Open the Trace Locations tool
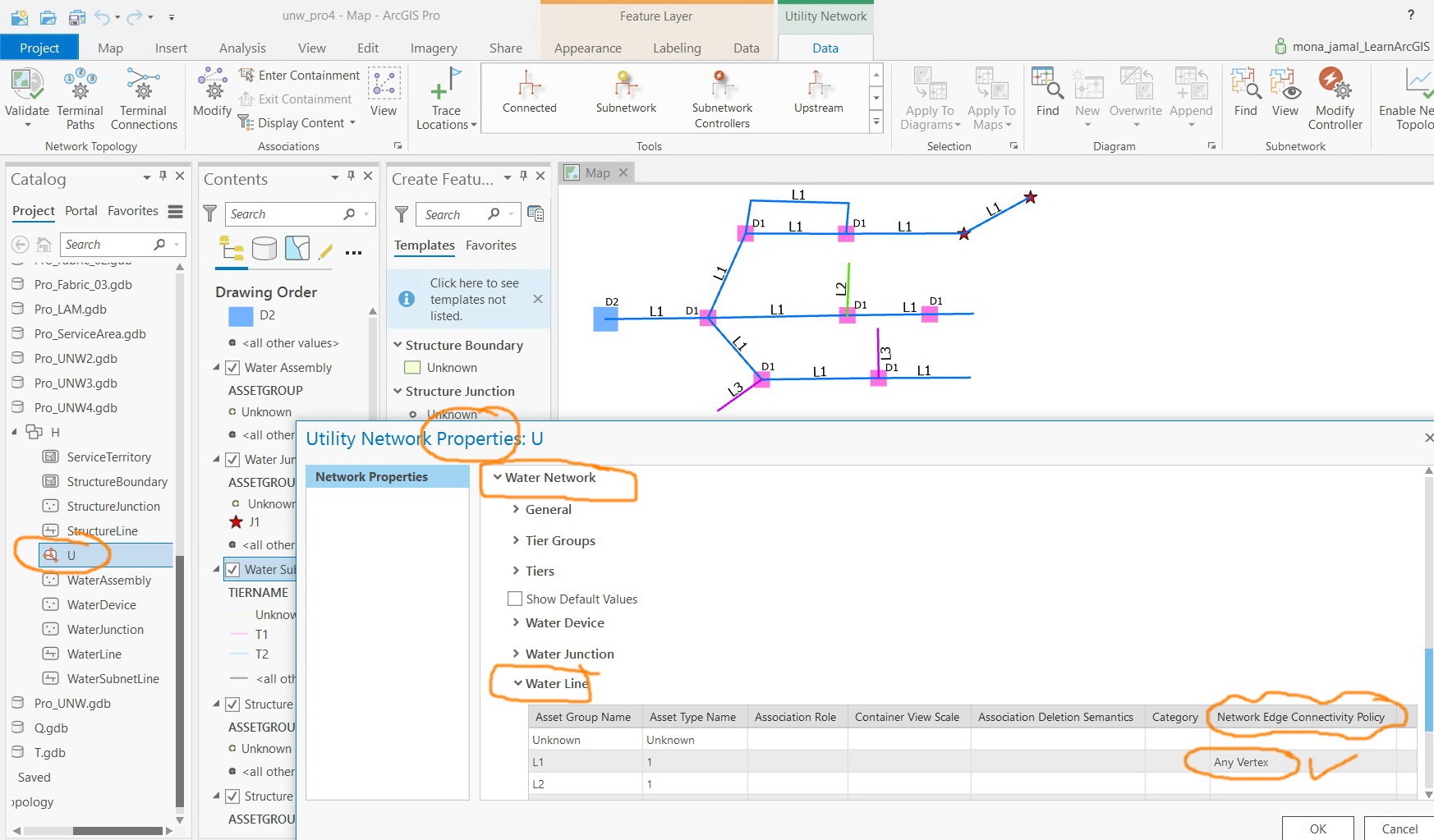 [x=446, y=99]
